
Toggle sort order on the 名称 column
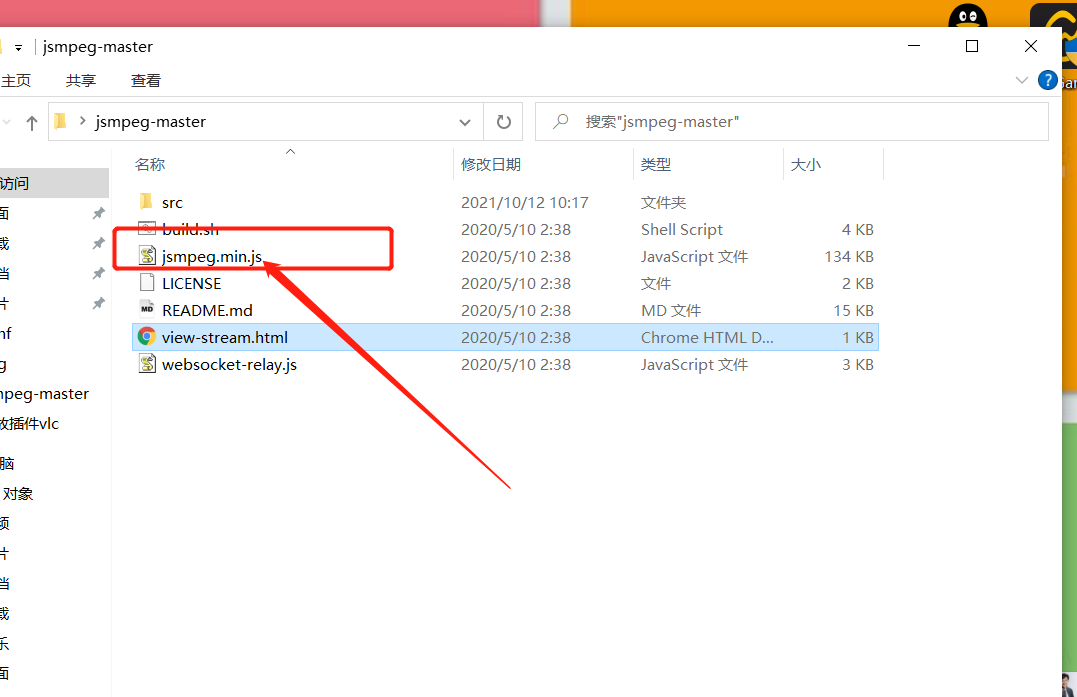point(150,164)
